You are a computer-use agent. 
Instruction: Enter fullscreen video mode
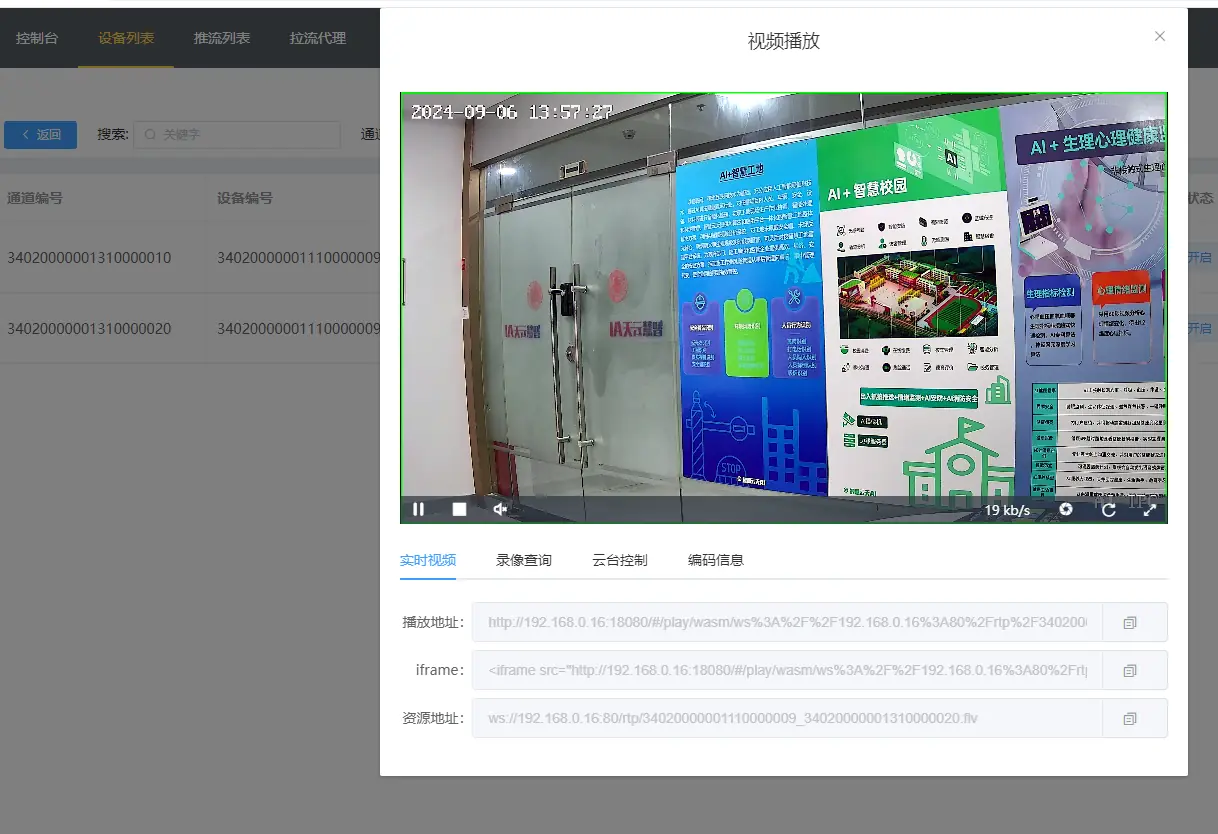click(1149, 510)
